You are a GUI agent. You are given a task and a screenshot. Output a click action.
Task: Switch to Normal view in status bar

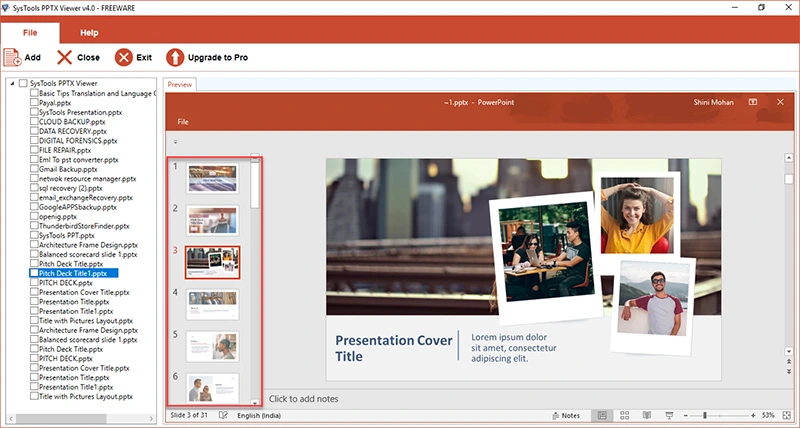[x=602, y=415]
